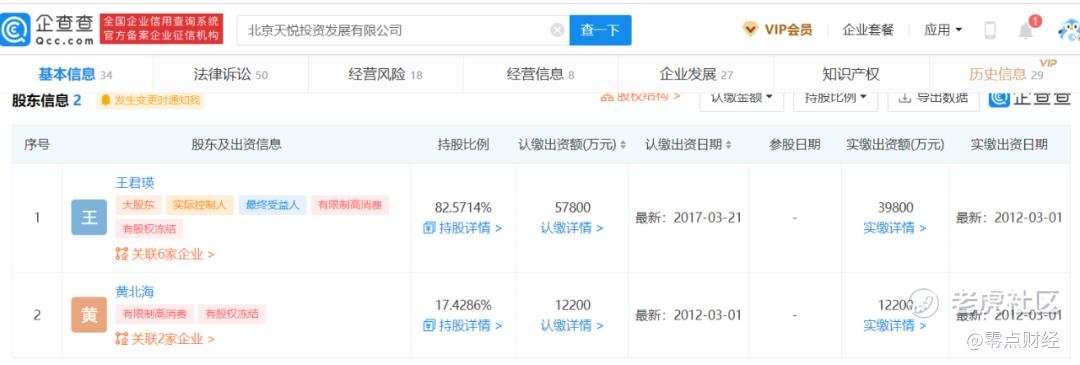The height and width of the screenshot is (365, 1080).
Task: Click the 查一下 search button
Action: coord(600,30)
